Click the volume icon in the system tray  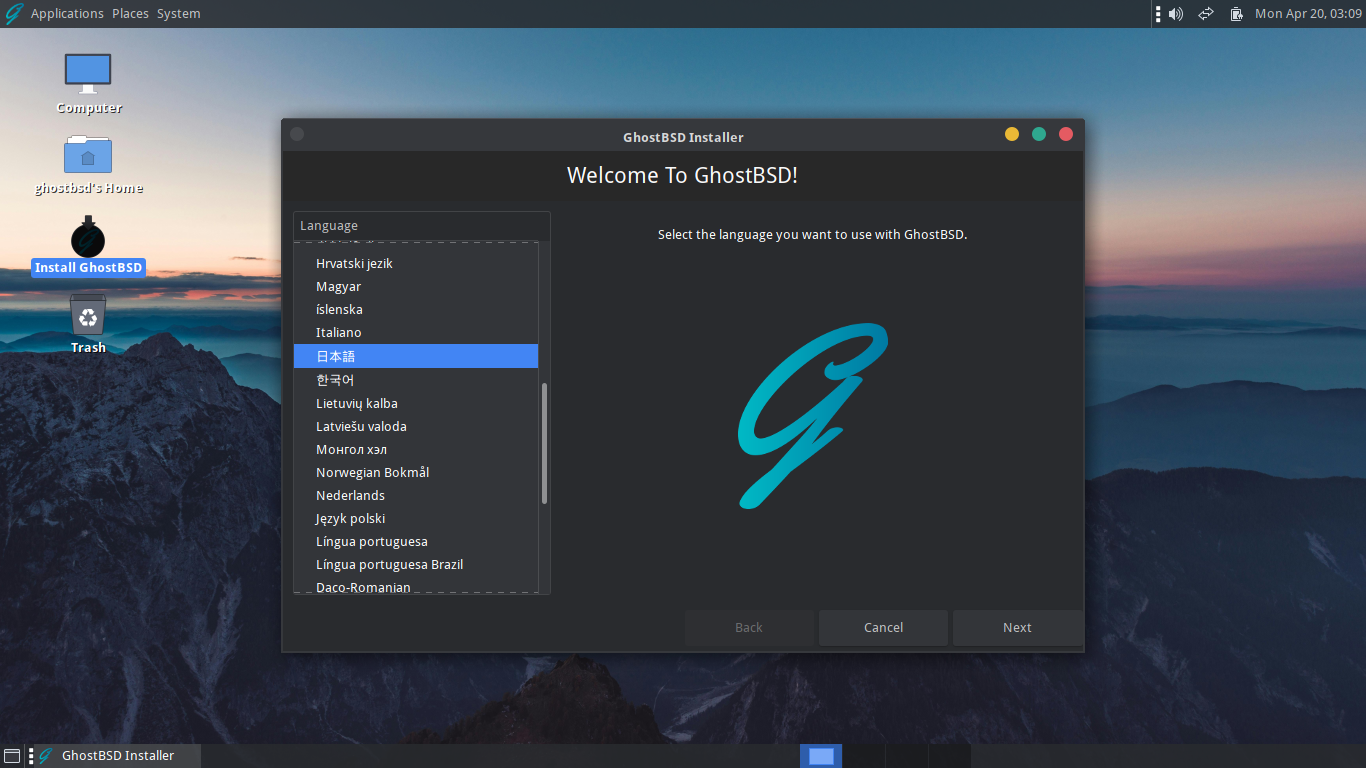pos(1175,13)
